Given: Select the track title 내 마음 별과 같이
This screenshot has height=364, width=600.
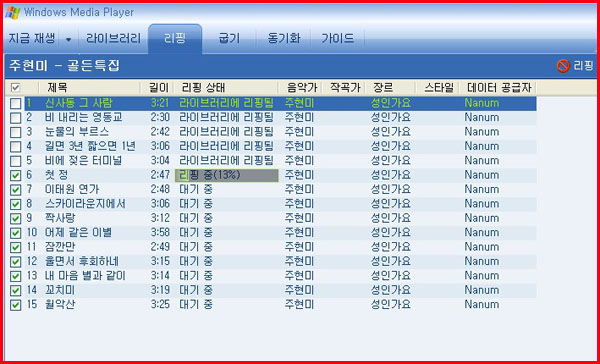Looking at the screenshot, I should click(85, 276).
